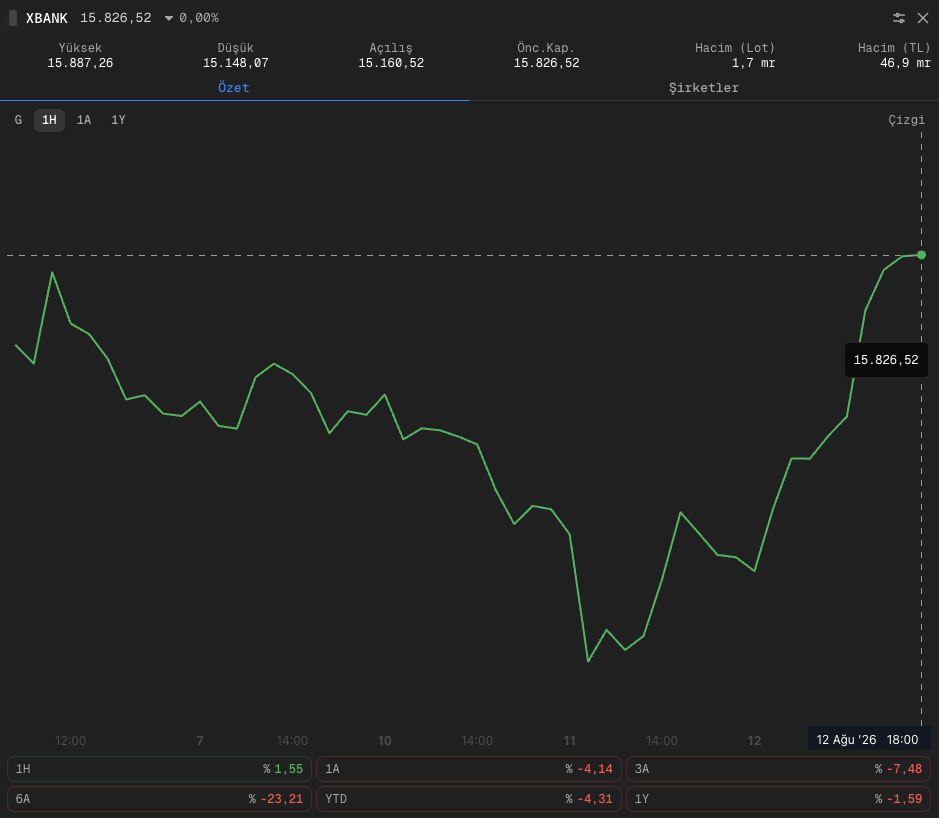Open the chart settings sliders icon
The height and width of the screenshot is (818, 939).
[898, 18]
